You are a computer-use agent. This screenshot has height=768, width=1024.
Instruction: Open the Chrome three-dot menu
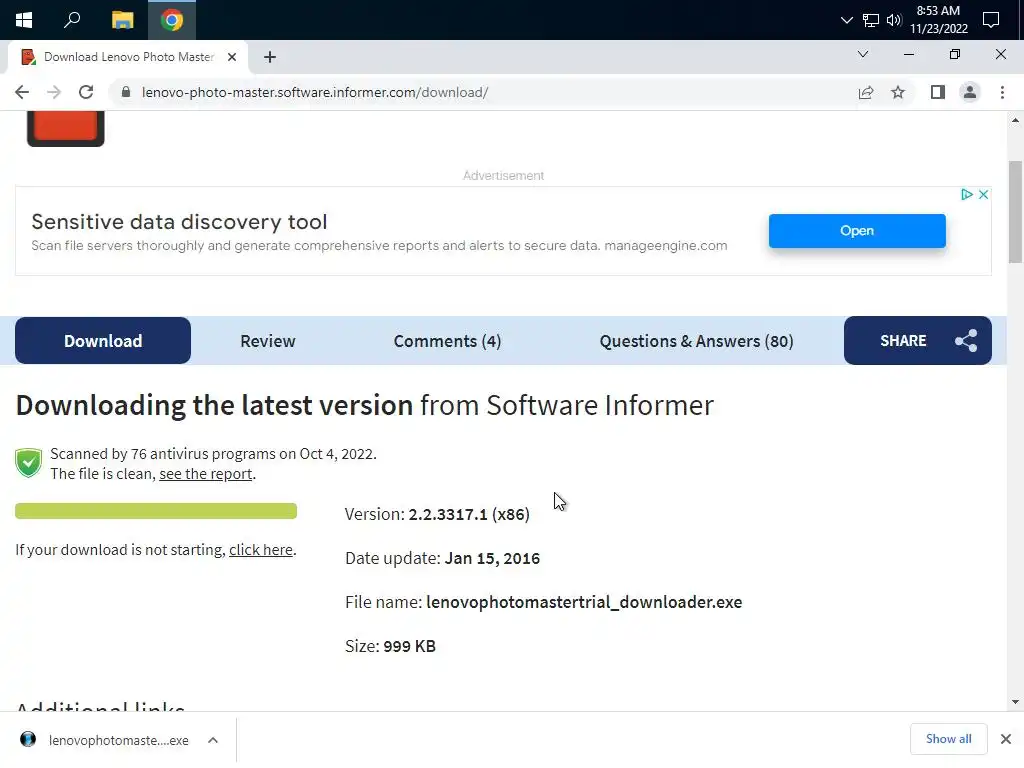[x=1002, y=92]
